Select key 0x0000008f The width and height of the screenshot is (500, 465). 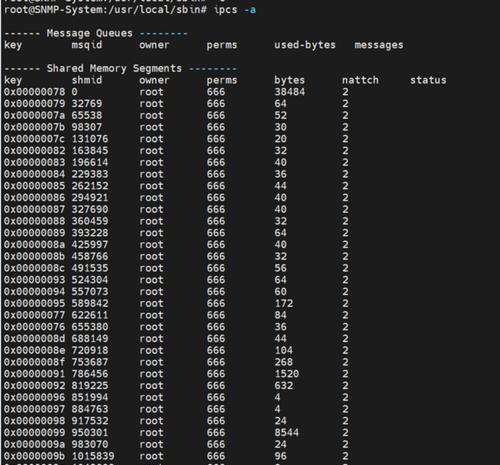click(x=34, y=362)
